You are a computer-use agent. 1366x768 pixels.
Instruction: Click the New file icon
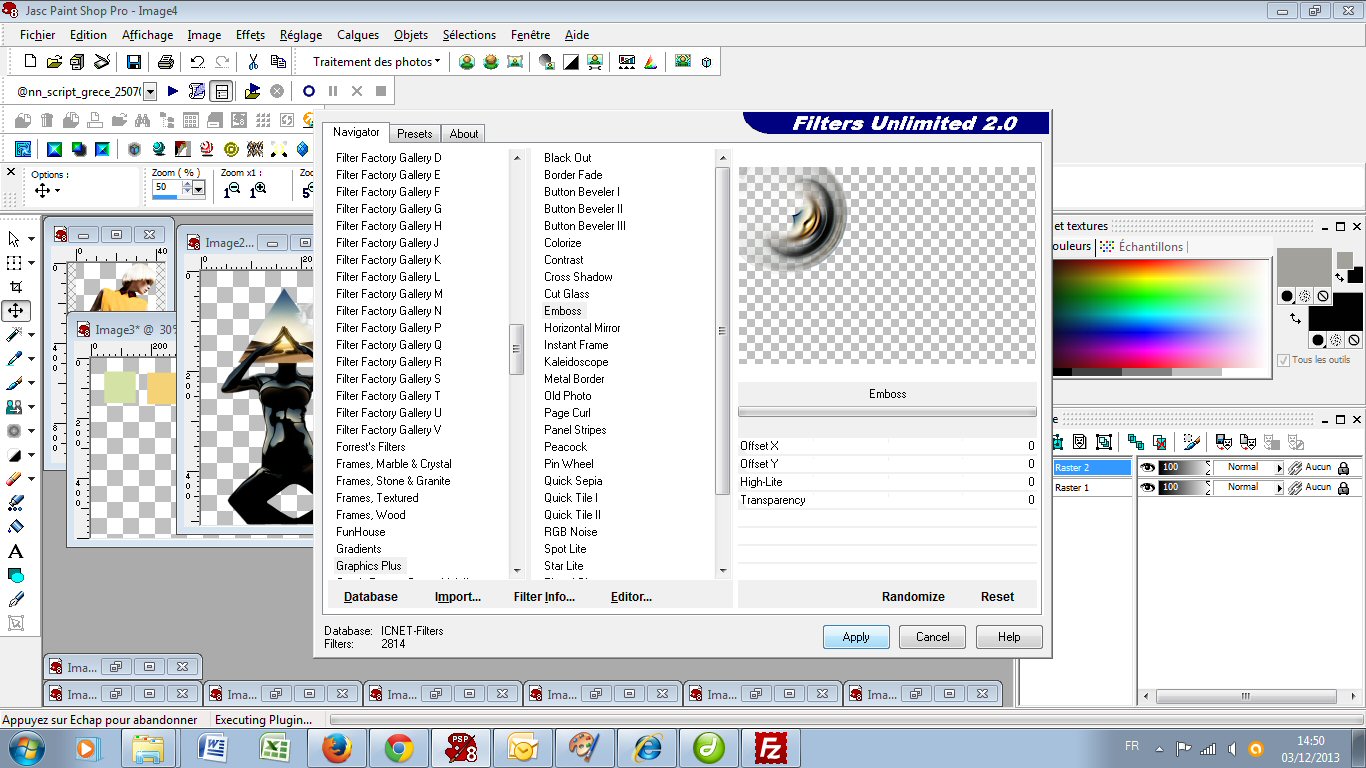coord(30,62)
